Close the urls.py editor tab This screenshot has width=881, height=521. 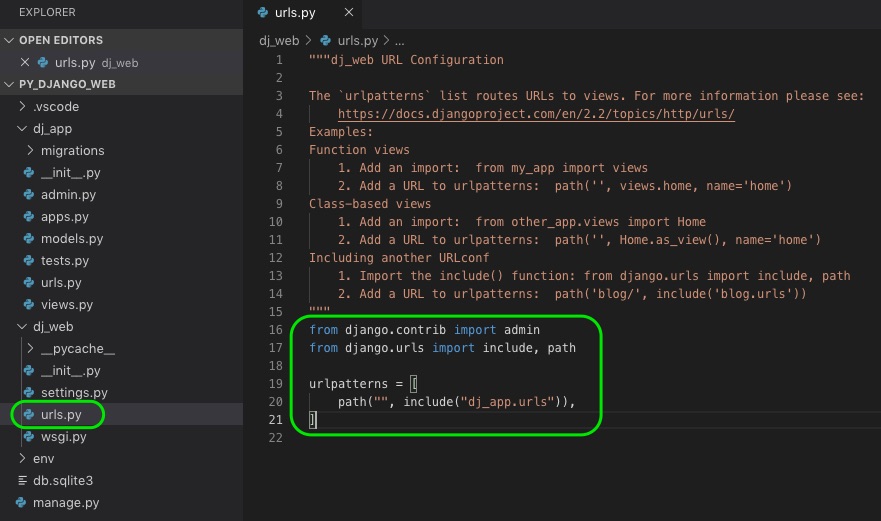point(349,12)
